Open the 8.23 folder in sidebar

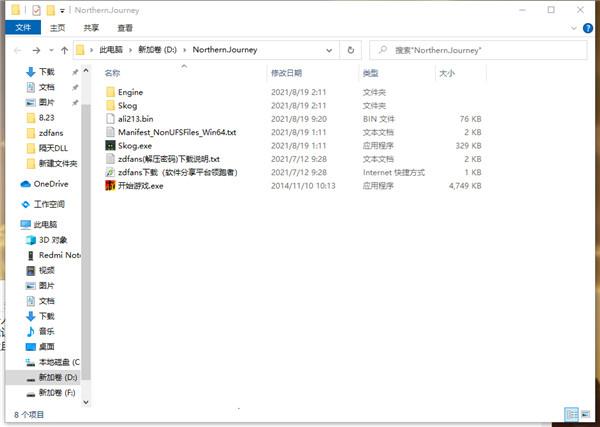tap(46, 118)
